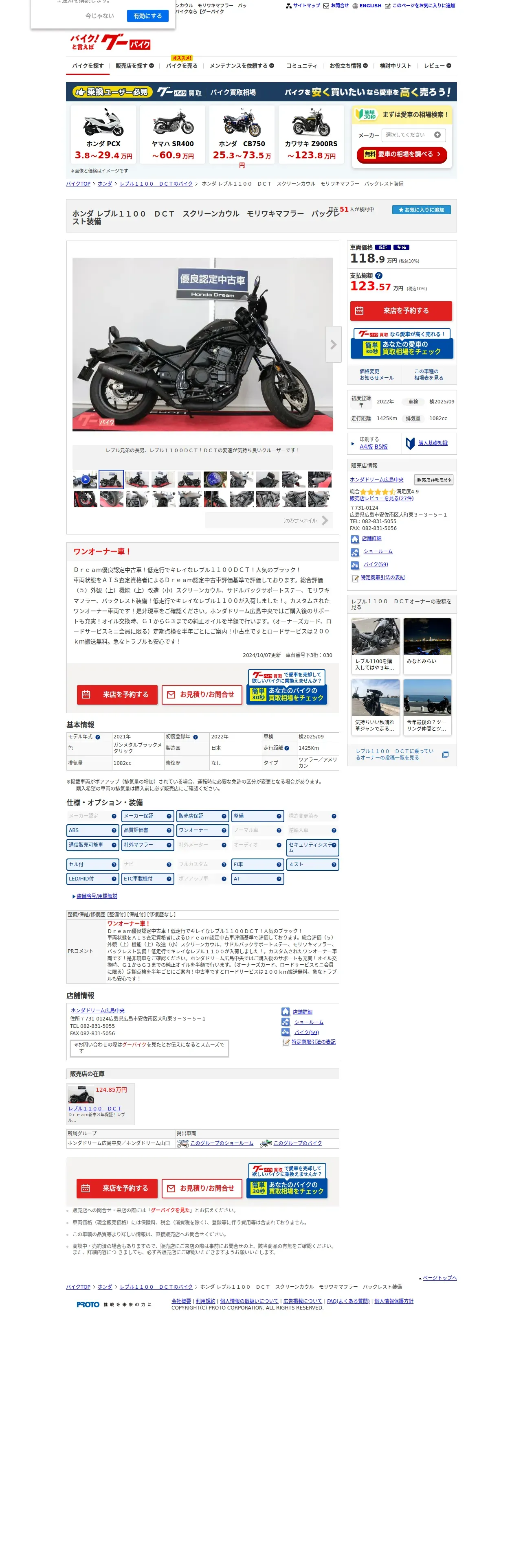Show the next photo with the arrow
Viewport: 523px width, 1568px height.
click(x=333, y=344)
